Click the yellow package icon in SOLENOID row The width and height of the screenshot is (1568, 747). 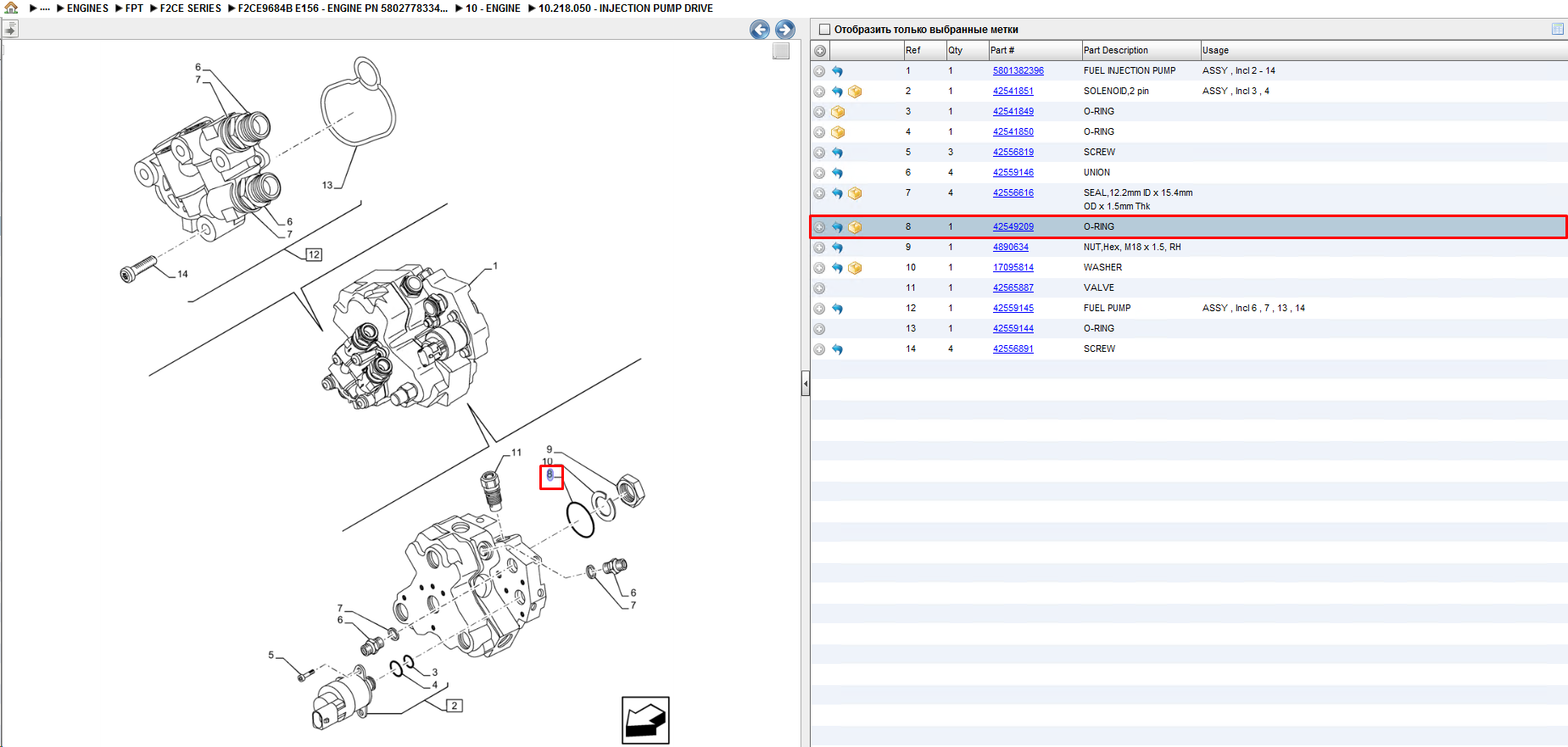click(x=855, y=92)
